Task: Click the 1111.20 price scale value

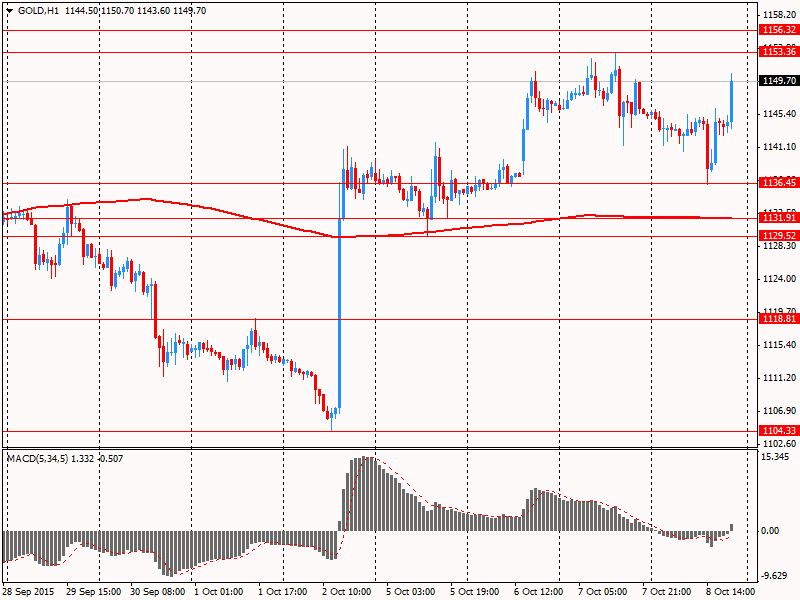Action: (x=780, y=378)
